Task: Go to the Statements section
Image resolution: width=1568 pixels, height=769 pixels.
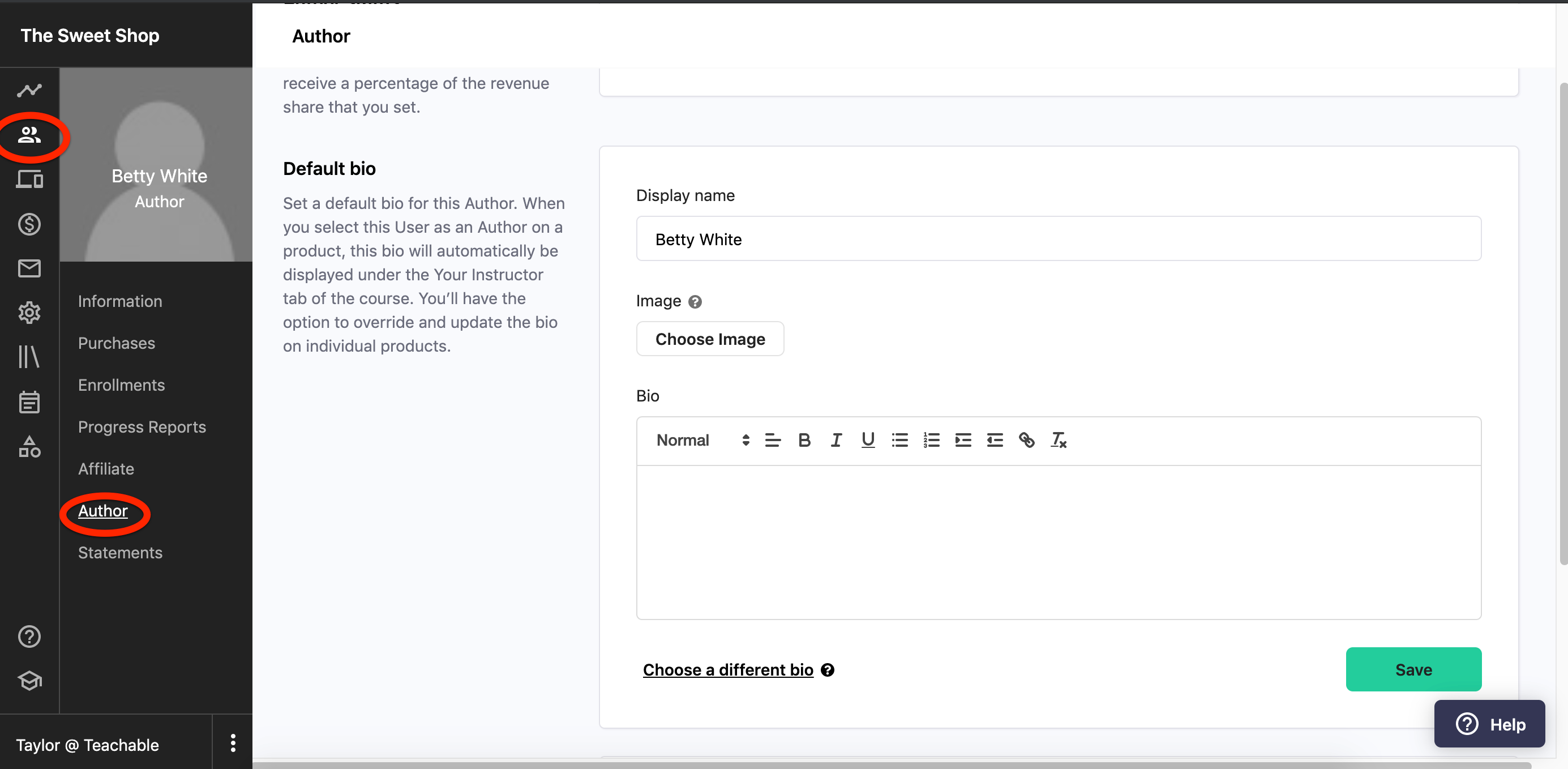Action: tap(120, 553)
